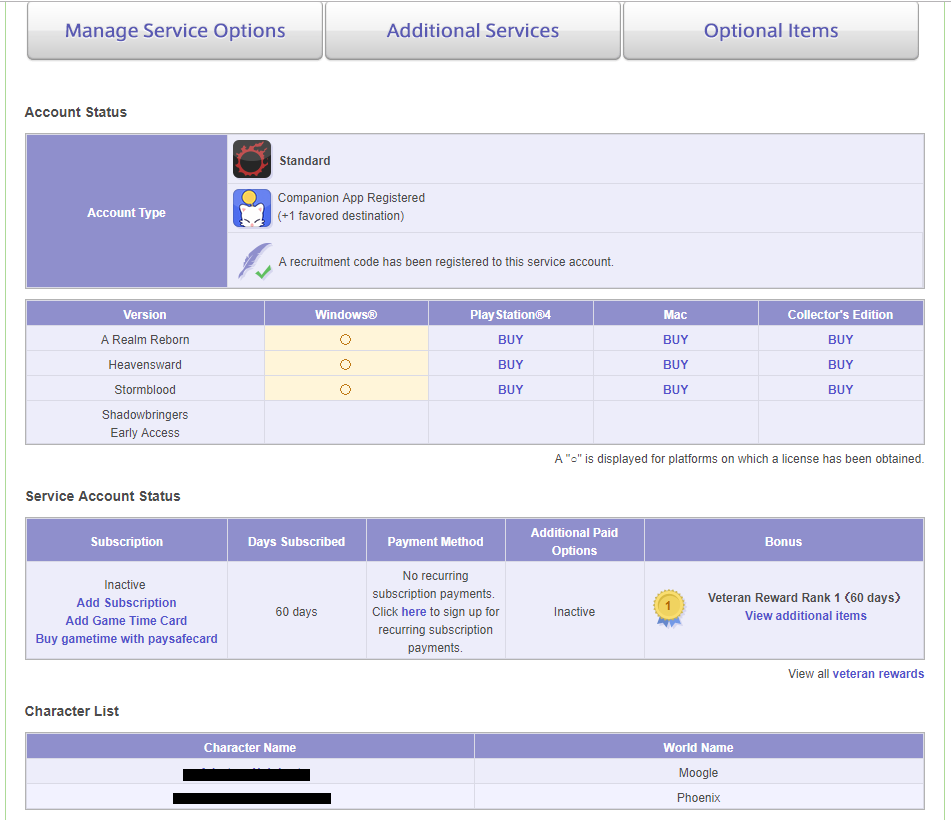Switch to the Additional Services tab
The image size is (951, 820).
pyautogui.click(x=472, y=31)
